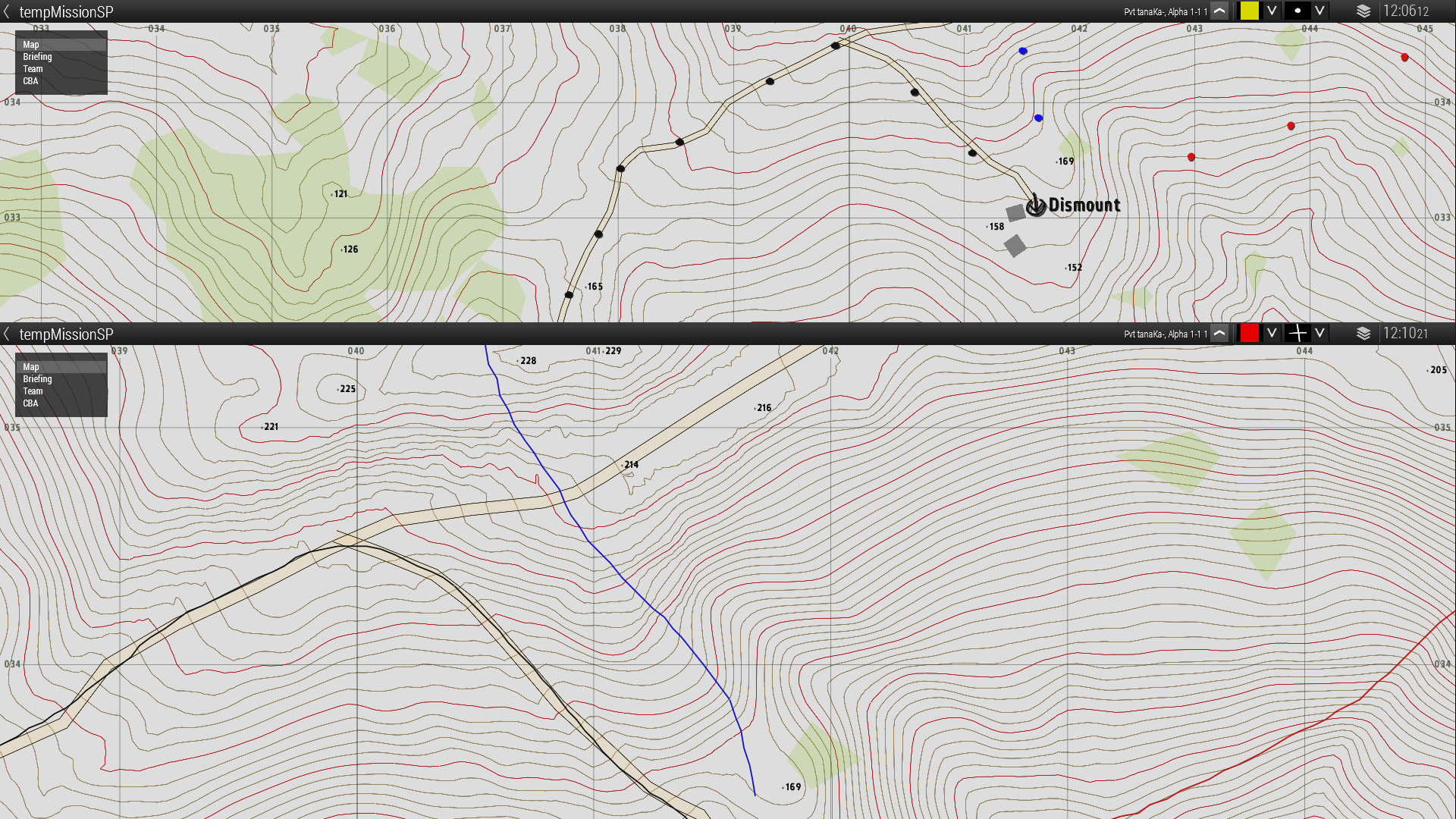Click the red dot marker near grid 045
The image size is (1456, 819).
pyautogui.click(x=1404, y=57)
